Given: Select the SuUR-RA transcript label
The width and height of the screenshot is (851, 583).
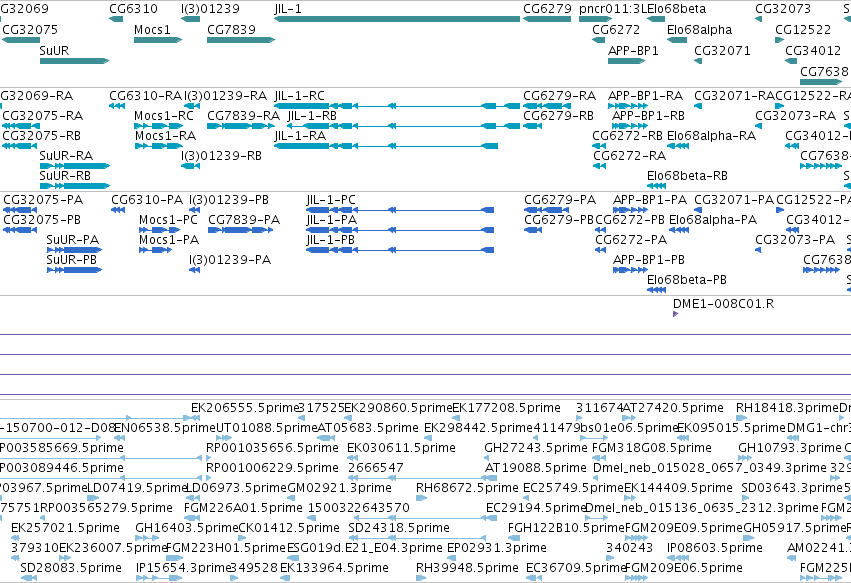Looking at the screenshot, I should pos(66,156).
